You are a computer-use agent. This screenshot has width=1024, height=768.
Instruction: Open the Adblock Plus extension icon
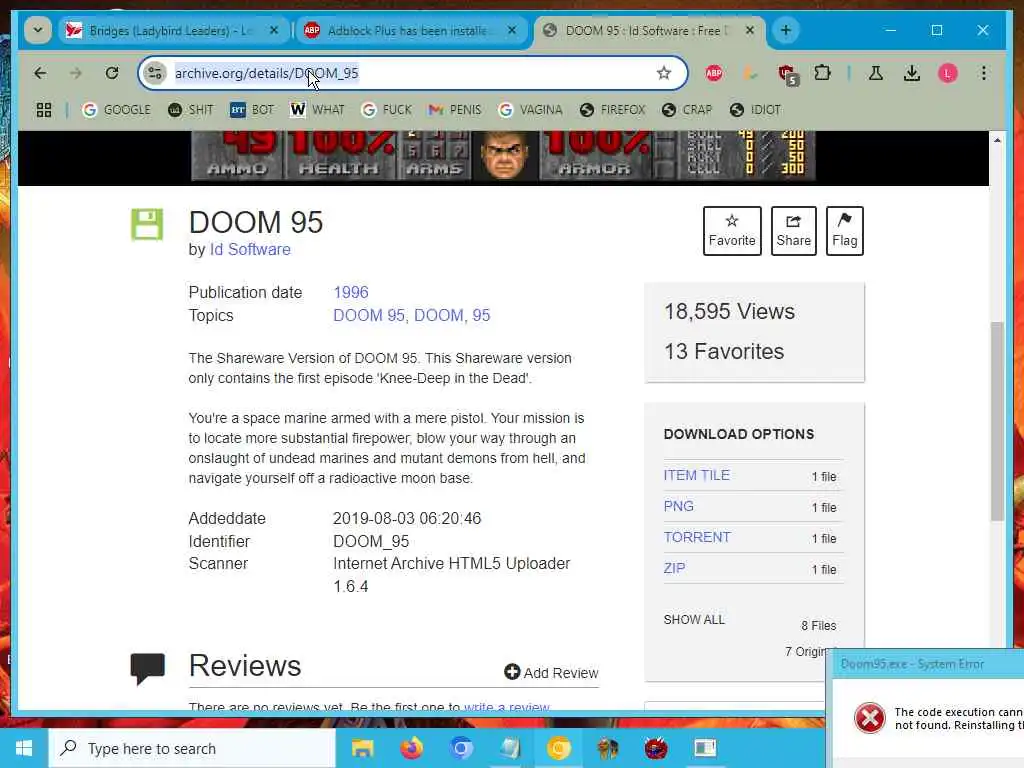(x=714, y=73)
